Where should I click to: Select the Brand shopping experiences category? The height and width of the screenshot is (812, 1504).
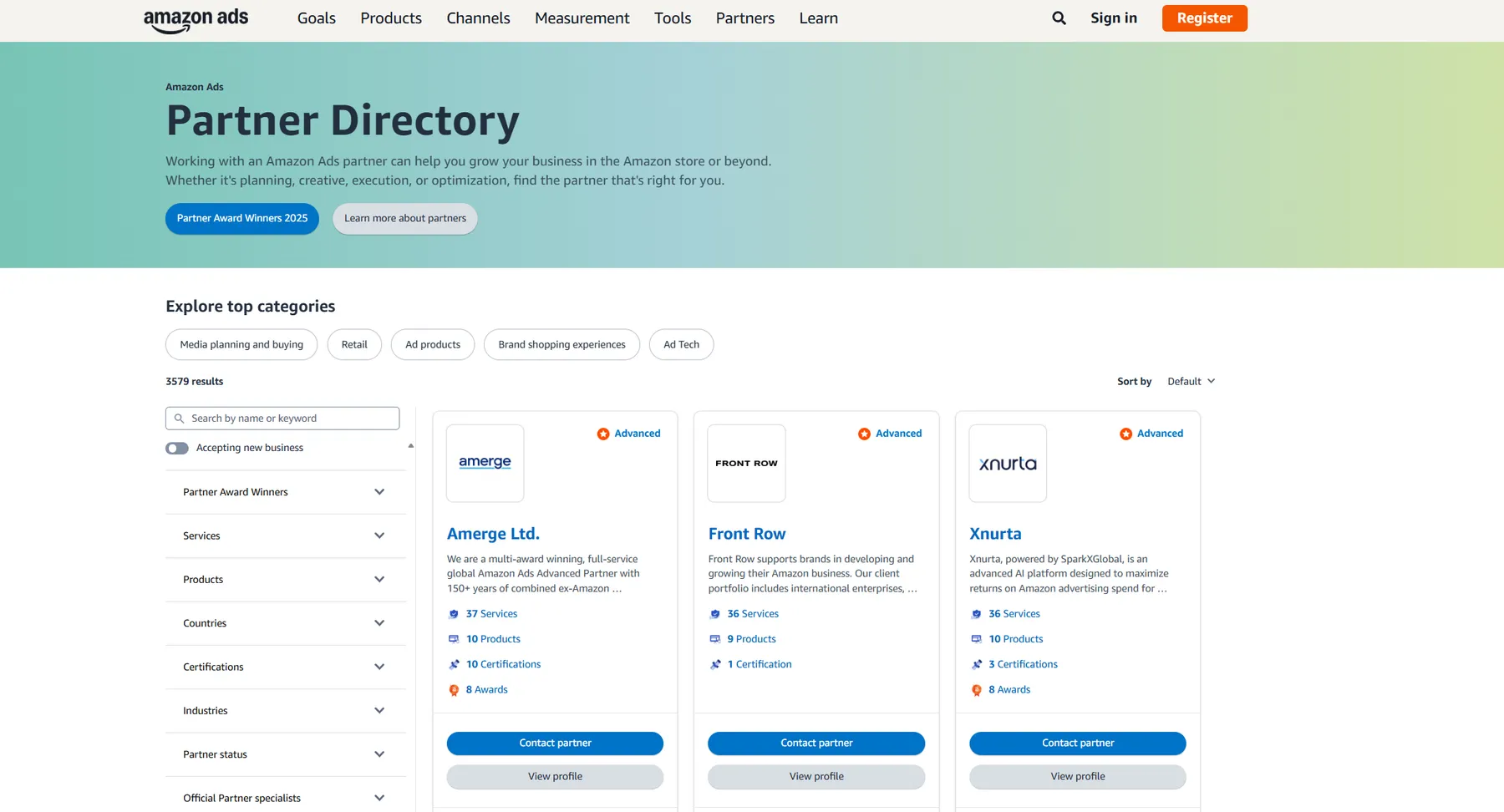(x=561, y=345)
